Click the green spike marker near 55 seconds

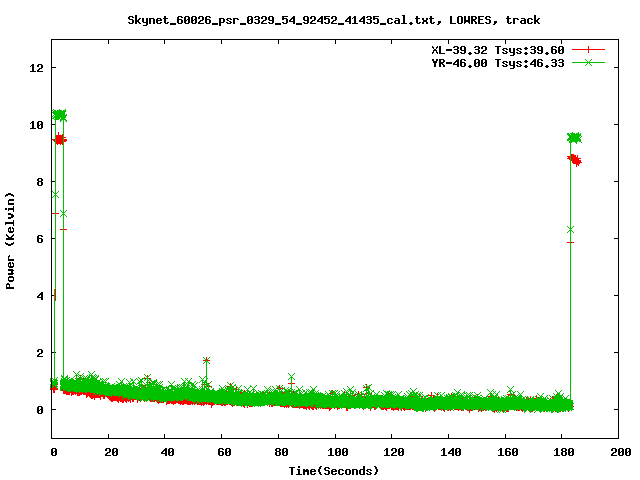[x=207, y=360]
